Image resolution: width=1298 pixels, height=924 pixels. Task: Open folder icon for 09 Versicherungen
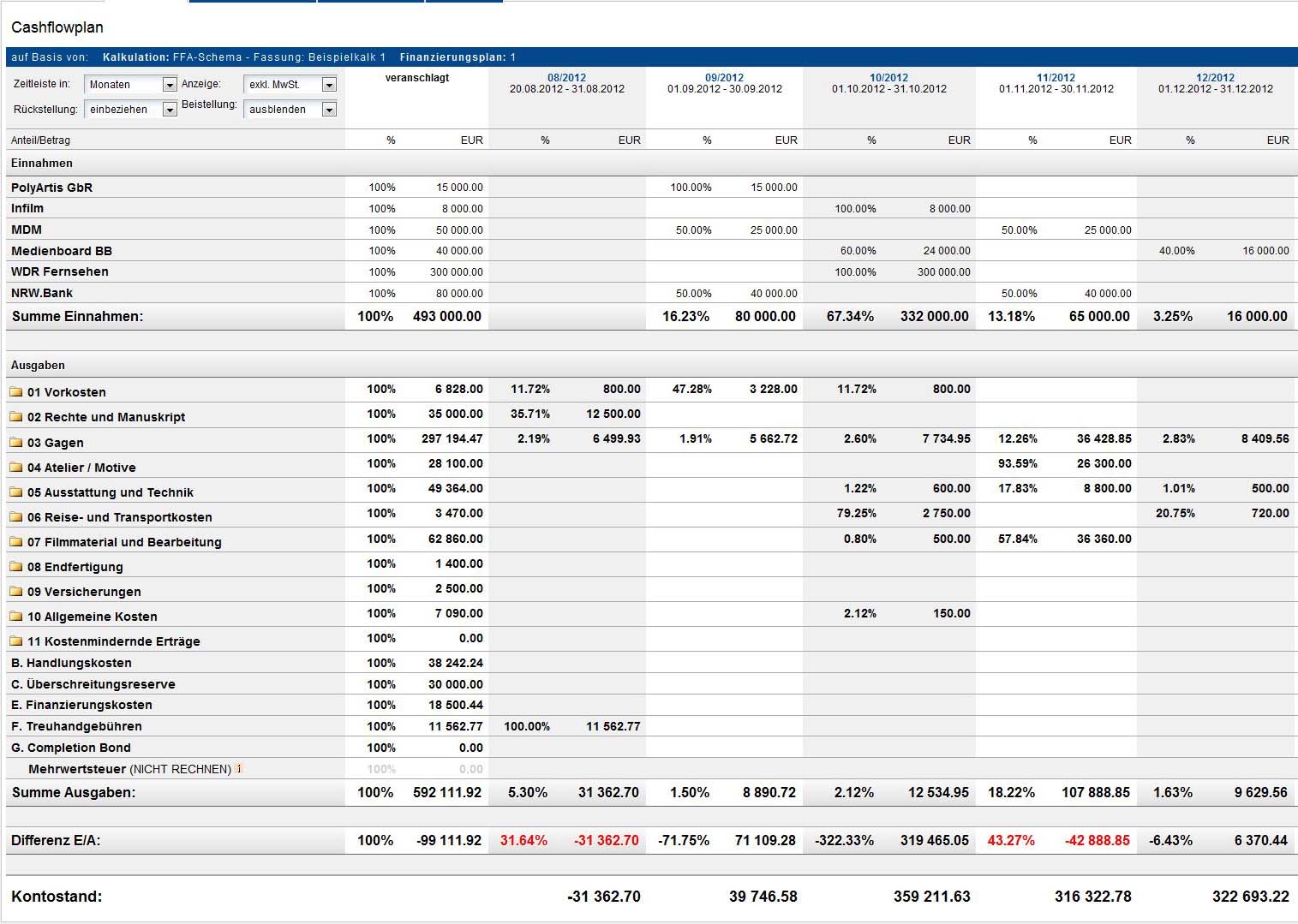[16, 592]
